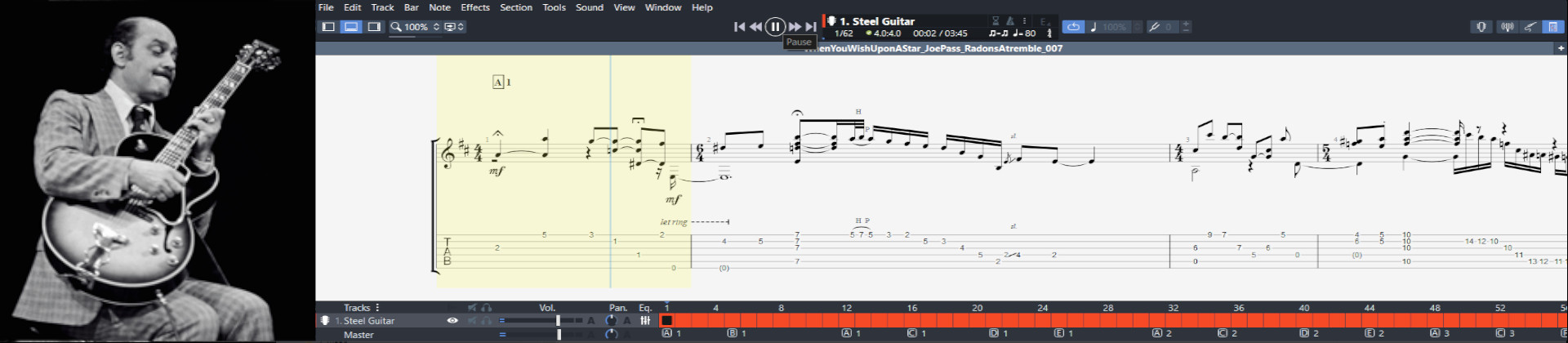Open the Section menu
1568x343 pixels.
[516, 7]
